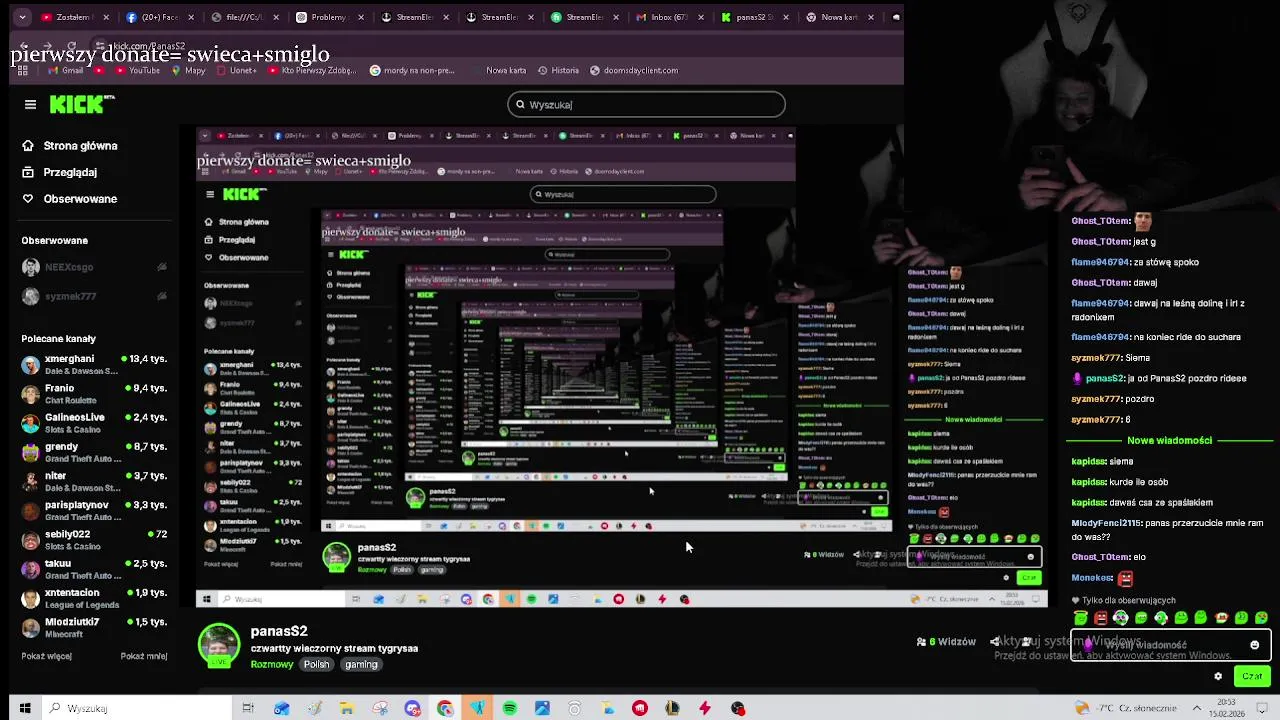Open recommended channel takuu

(94, 568)
